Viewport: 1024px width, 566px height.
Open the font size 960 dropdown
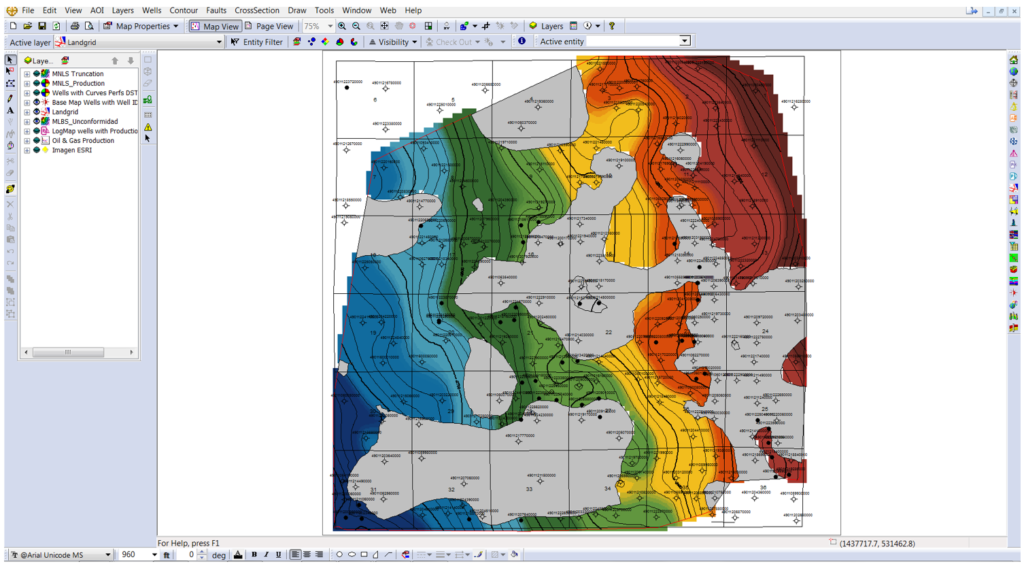[155, 555]
